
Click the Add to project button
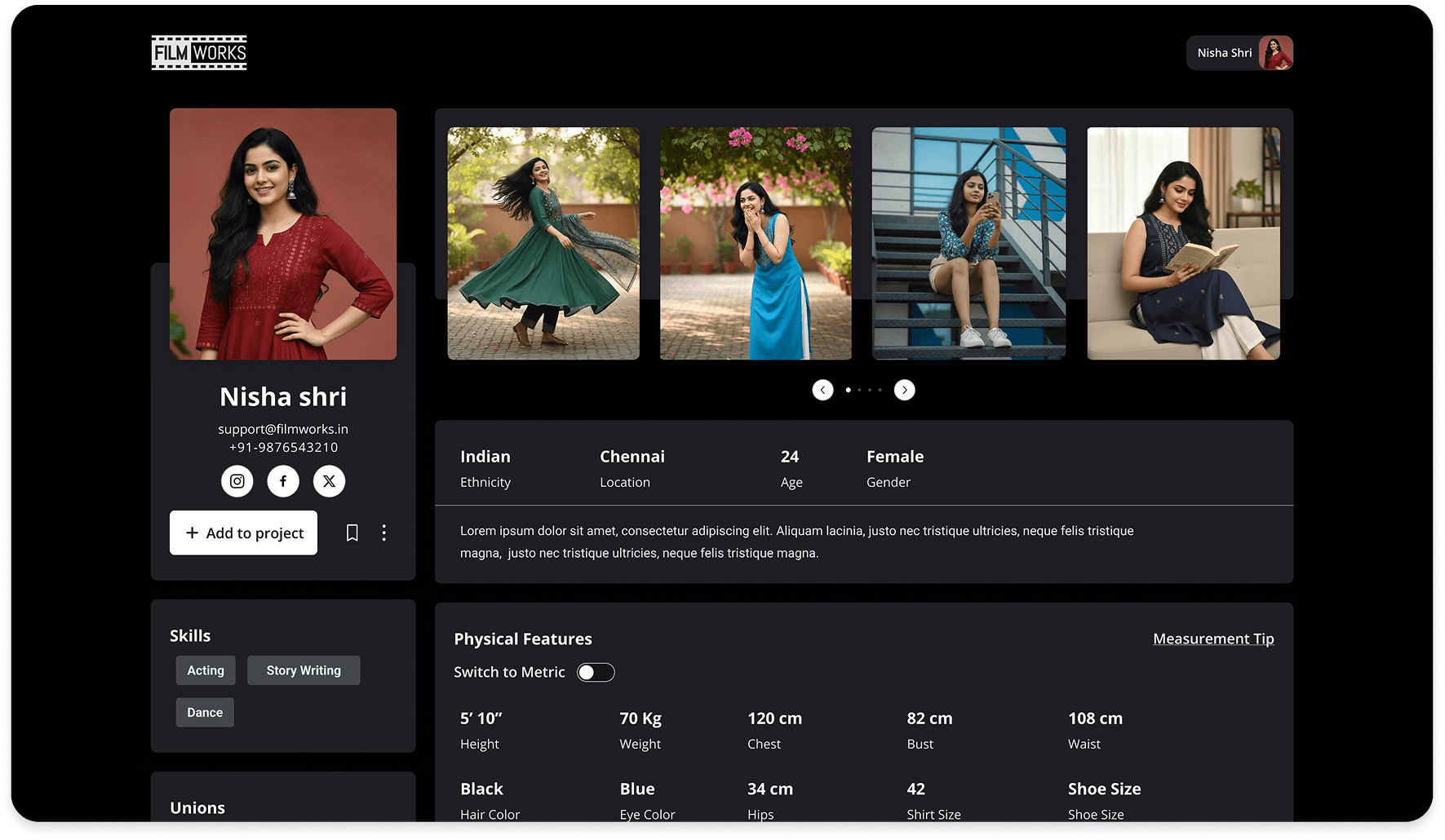[x=243, y=533]
